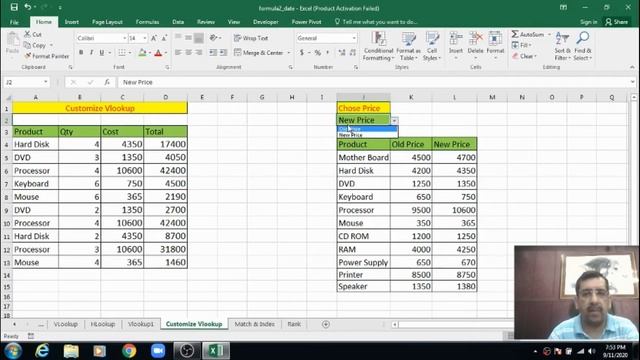
Task: Open Google Chrome from taskbar
Action: 129,351
